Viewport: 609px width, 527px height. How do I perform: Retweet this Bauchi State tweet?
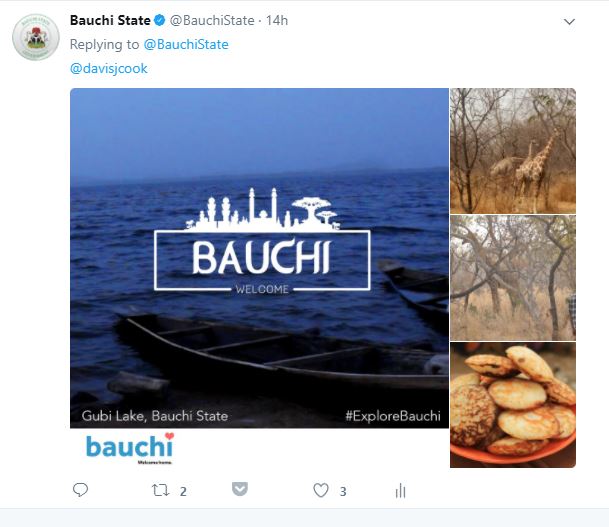pos(160,491)
